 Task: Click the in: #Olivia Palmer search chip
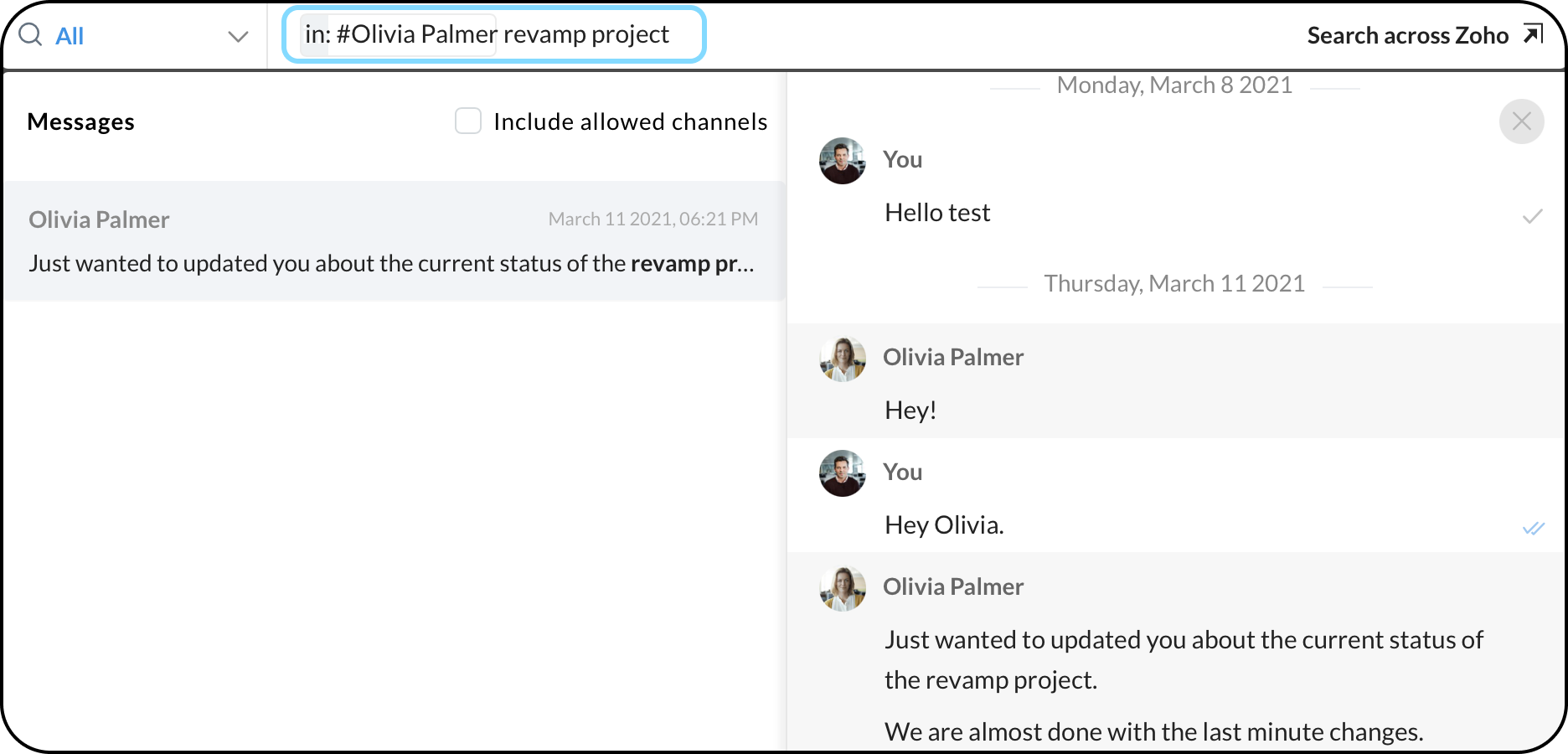pyautogui.click(x=400, y=35)
